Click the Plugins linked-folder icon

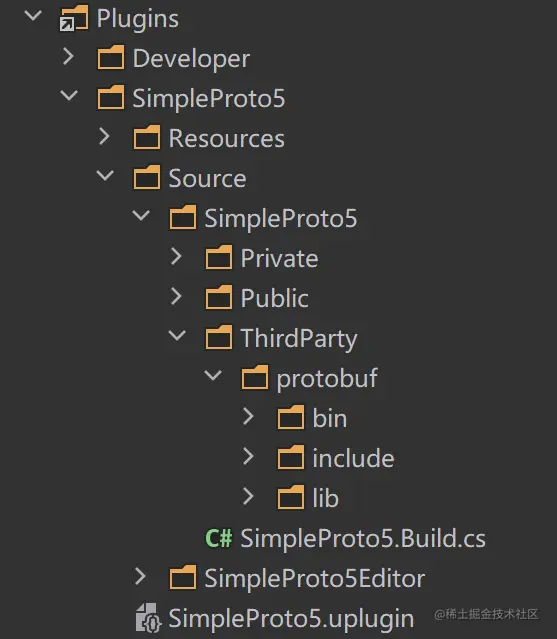pos(74,18)
